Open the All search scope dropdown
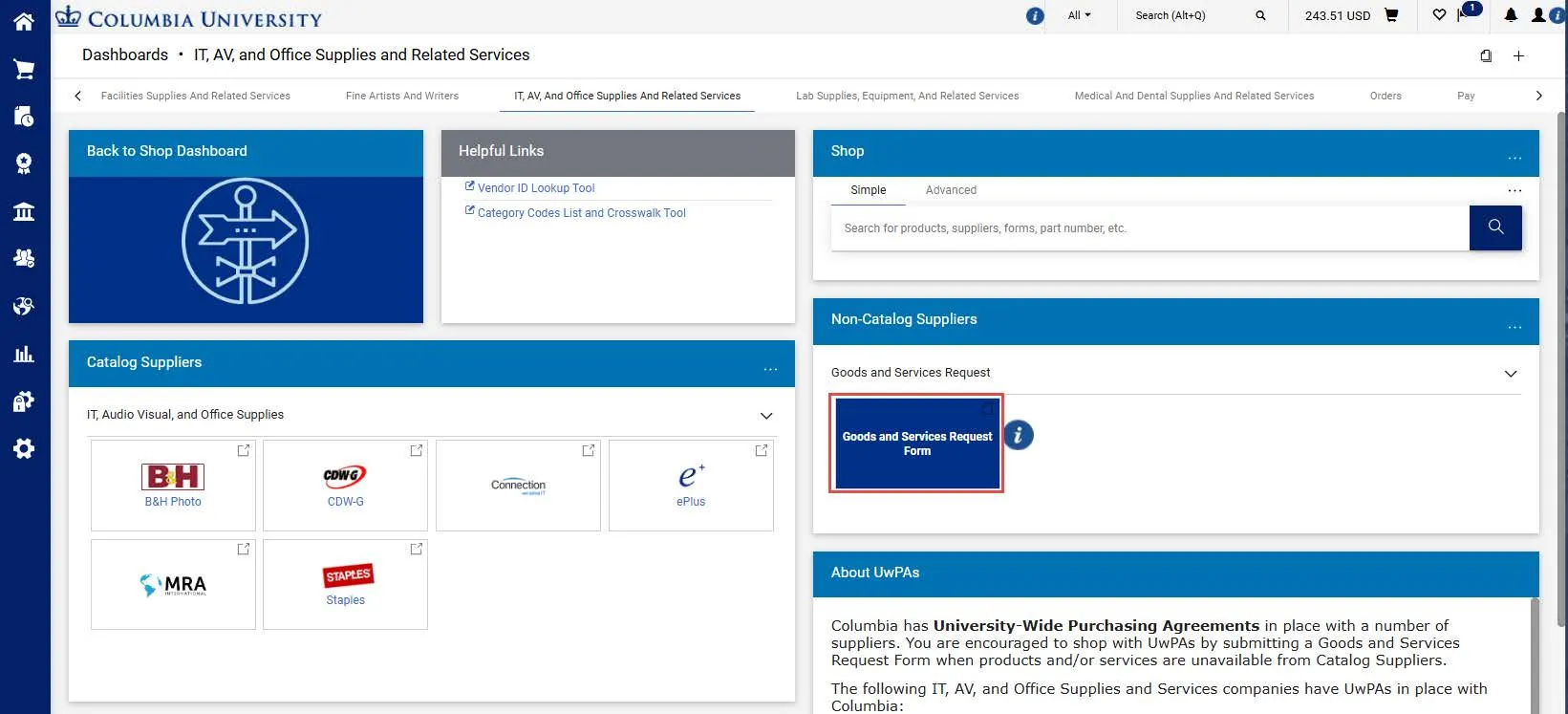The width and height of the screenshot is (1568, 714). point(1079,15)
